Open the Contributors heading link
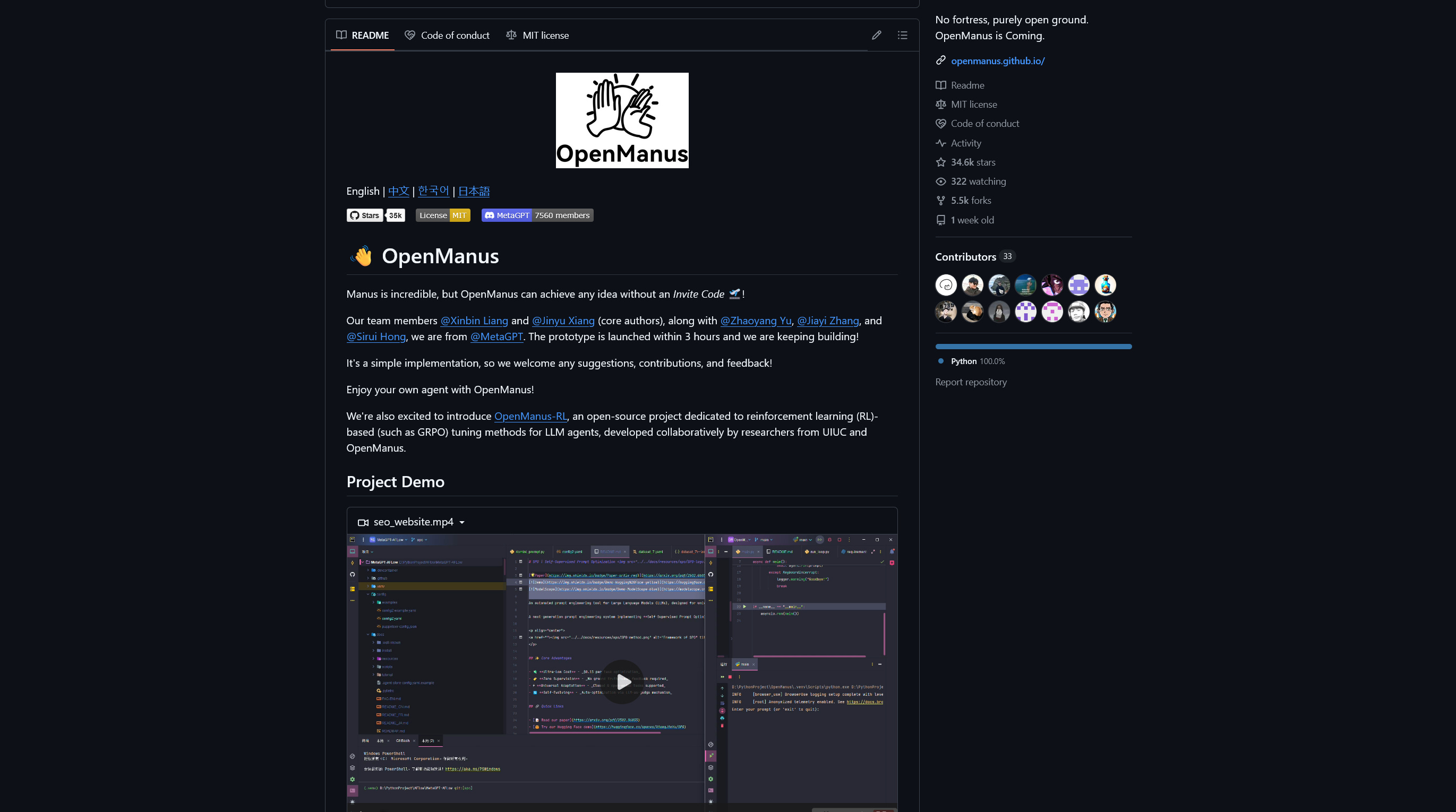The height and width of the screenshot is (812, 1456). [965, 256]
